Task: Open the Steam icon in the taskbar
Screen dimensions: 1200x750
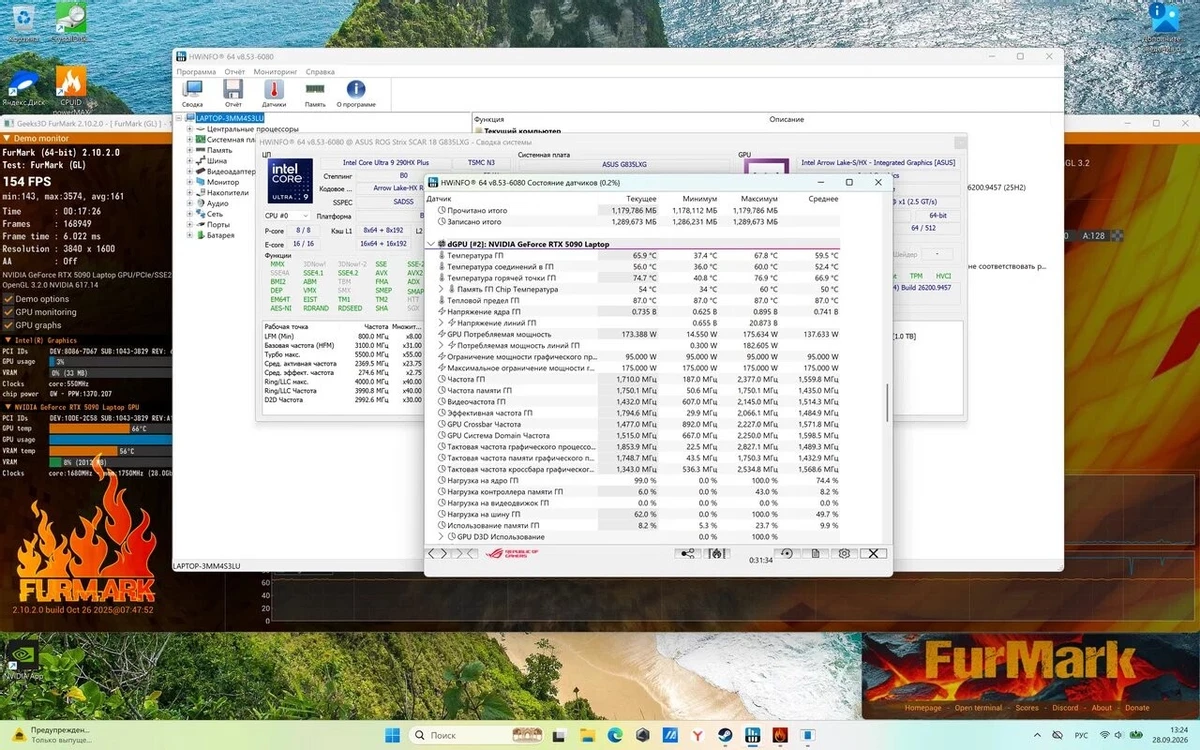Action: (725, 735)
